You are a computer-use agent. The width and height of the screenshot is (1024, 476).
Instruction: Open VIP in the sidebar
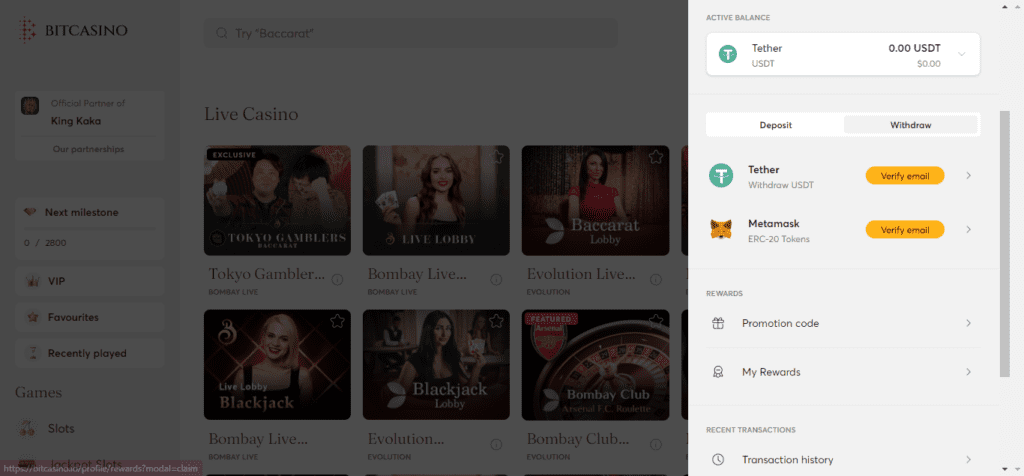pos(89,281)
